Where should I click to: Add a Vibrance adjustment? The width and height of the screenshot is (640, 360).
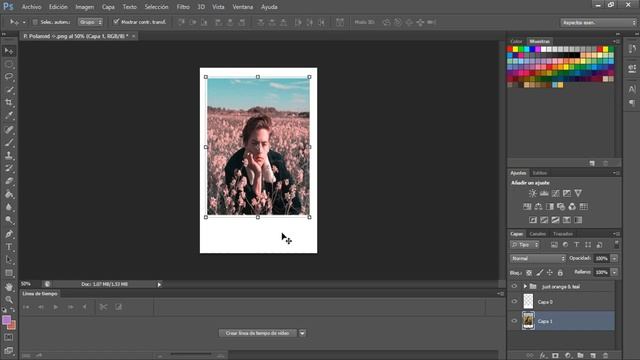pos(578,193)
